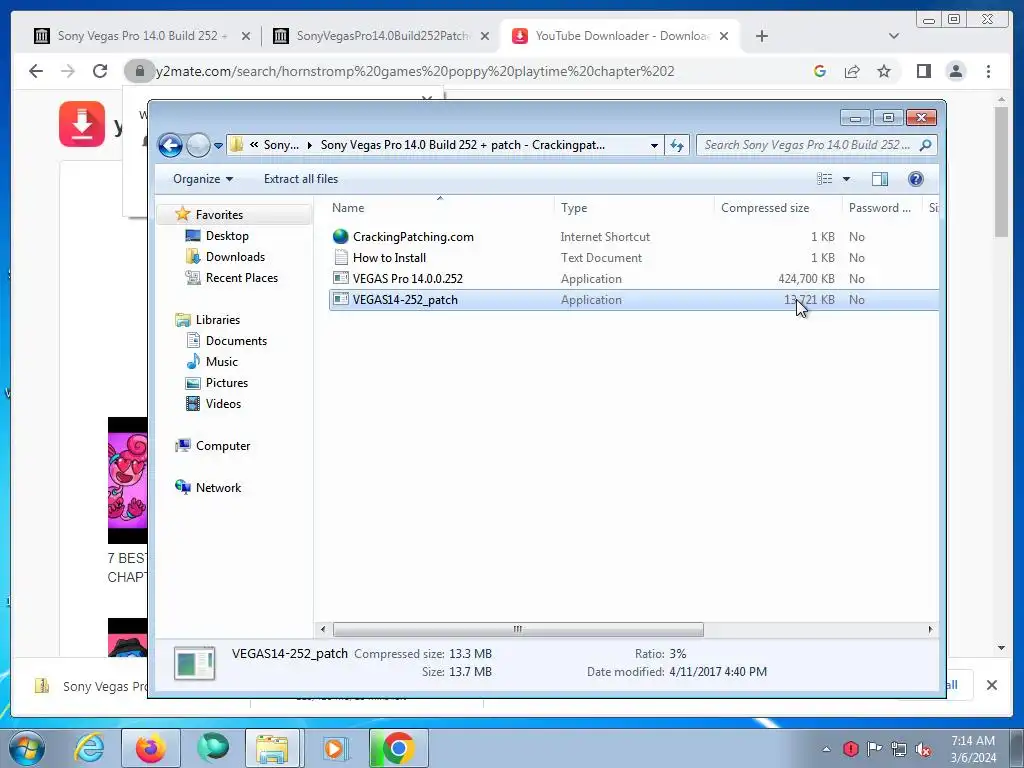Change the view with the views icon
Image resolution: width=1024 pixels, height=768 pixels.
tap(825, 179)
